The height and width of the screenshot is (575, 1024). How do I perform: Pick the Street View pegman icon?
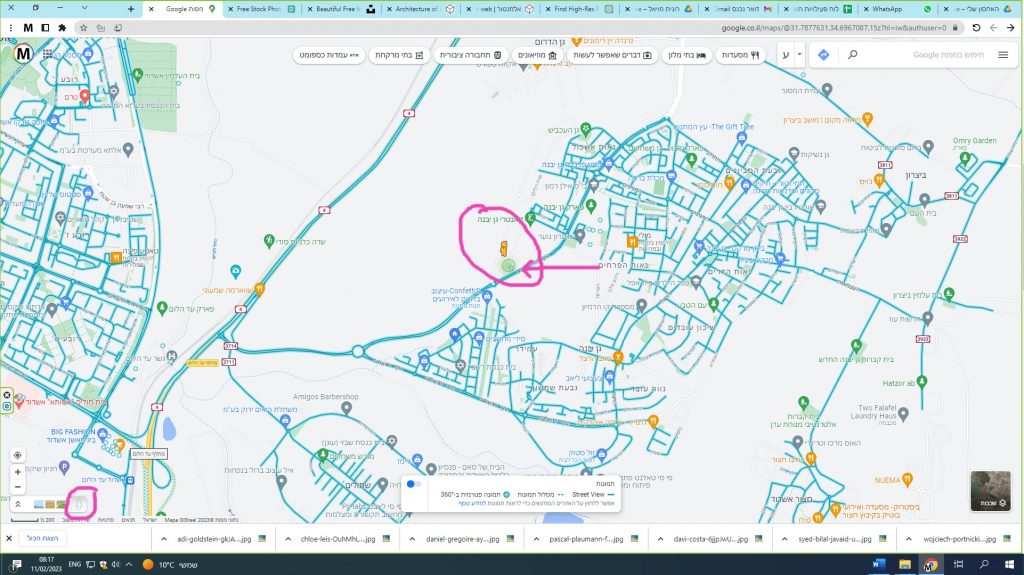pyautogui.click(x=78, y=504)
